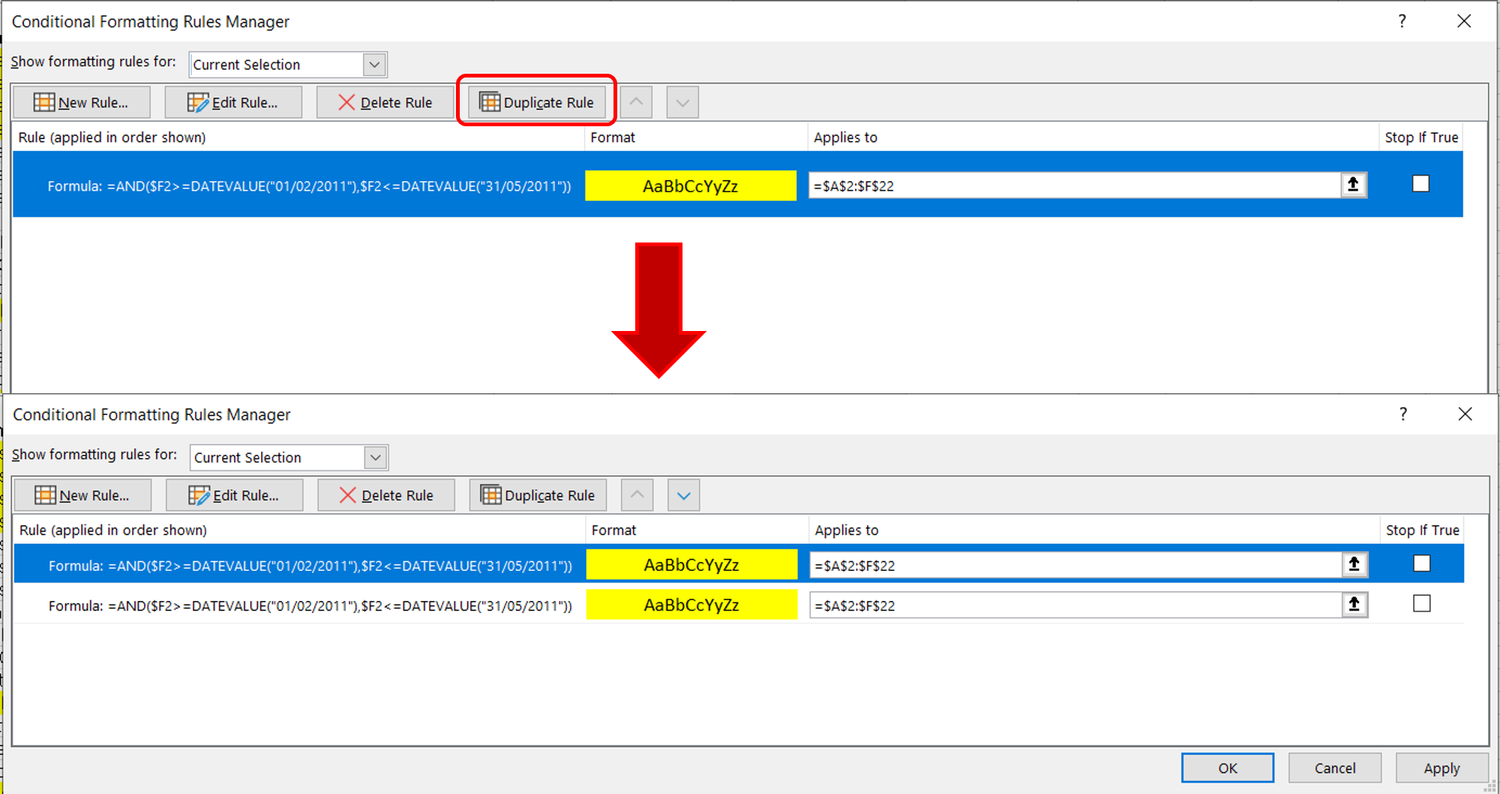
Task: Click the Duplicate Rule icon in bottom dialog
Action: coord(490,494)
